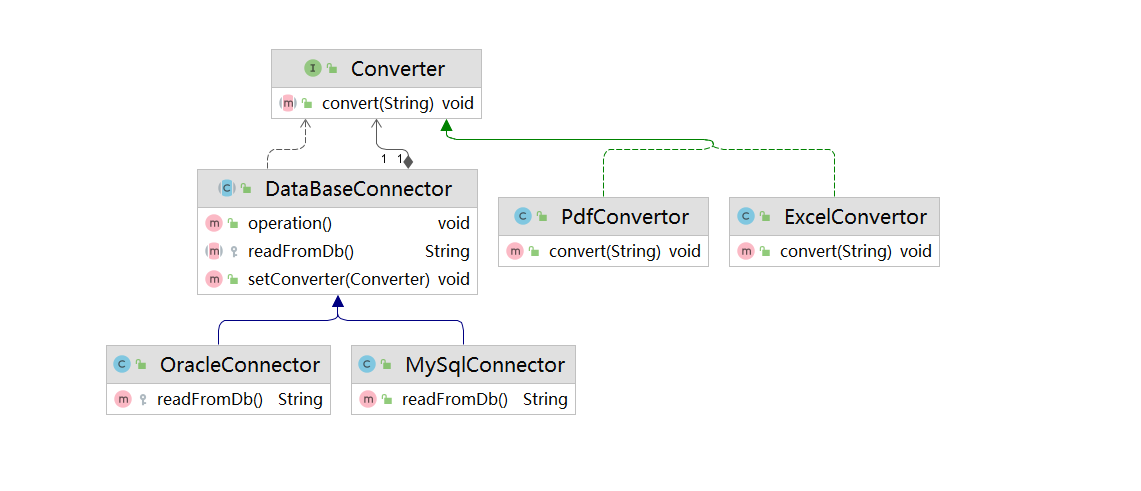This screenshot has height=491, width=1141.
Task: Click setConverter(Converter) method row
Action: [x=338, y=279]
